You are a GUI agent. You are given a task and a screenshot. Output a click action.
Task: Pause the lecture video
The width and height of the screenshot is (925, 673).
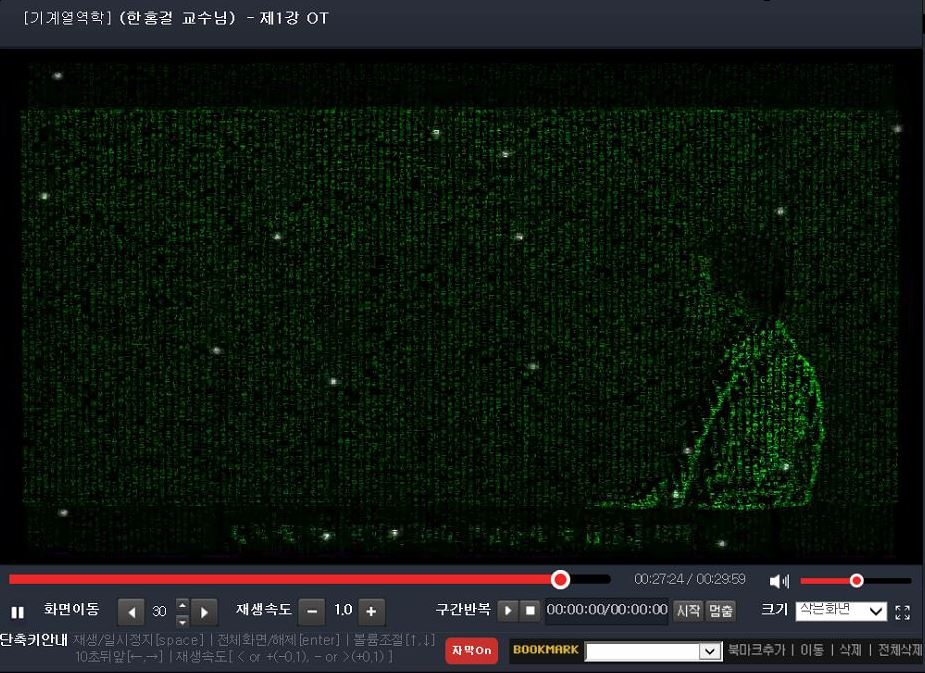pyautogui.click(x=18, y=612)
